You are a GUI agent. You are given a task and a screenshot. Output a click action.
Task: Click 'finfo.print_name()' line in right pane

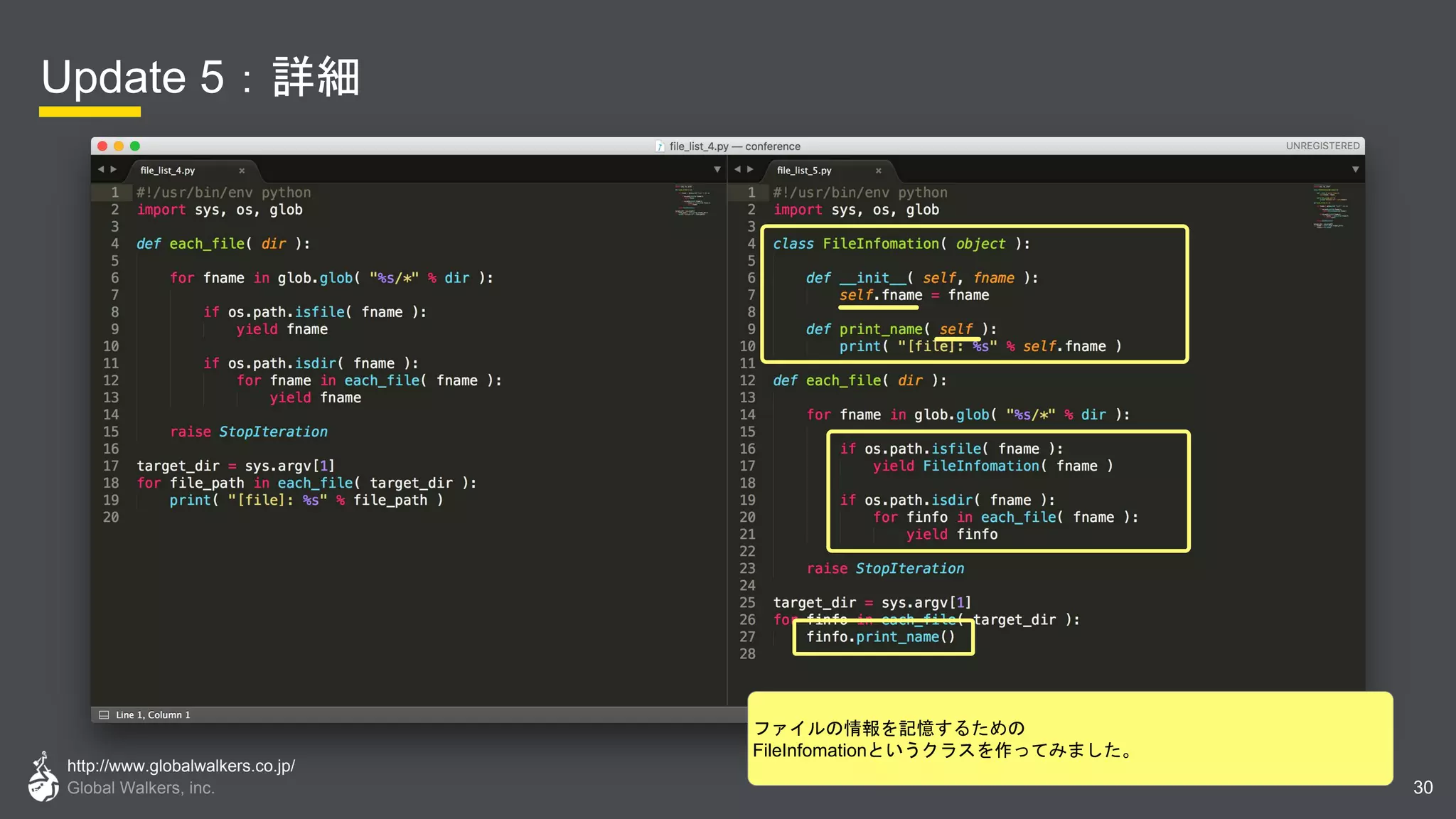coord(880,636)
